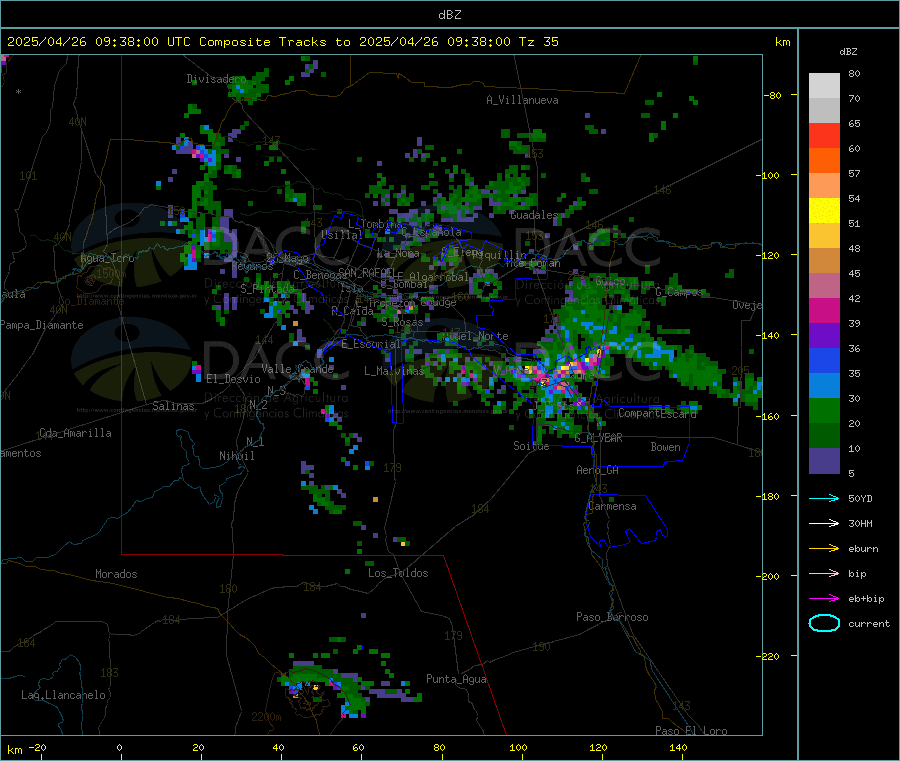Pick the purple swatch between 39 and 36
The height and width of the screenshot is (761, 900).
tap(824, 336)
